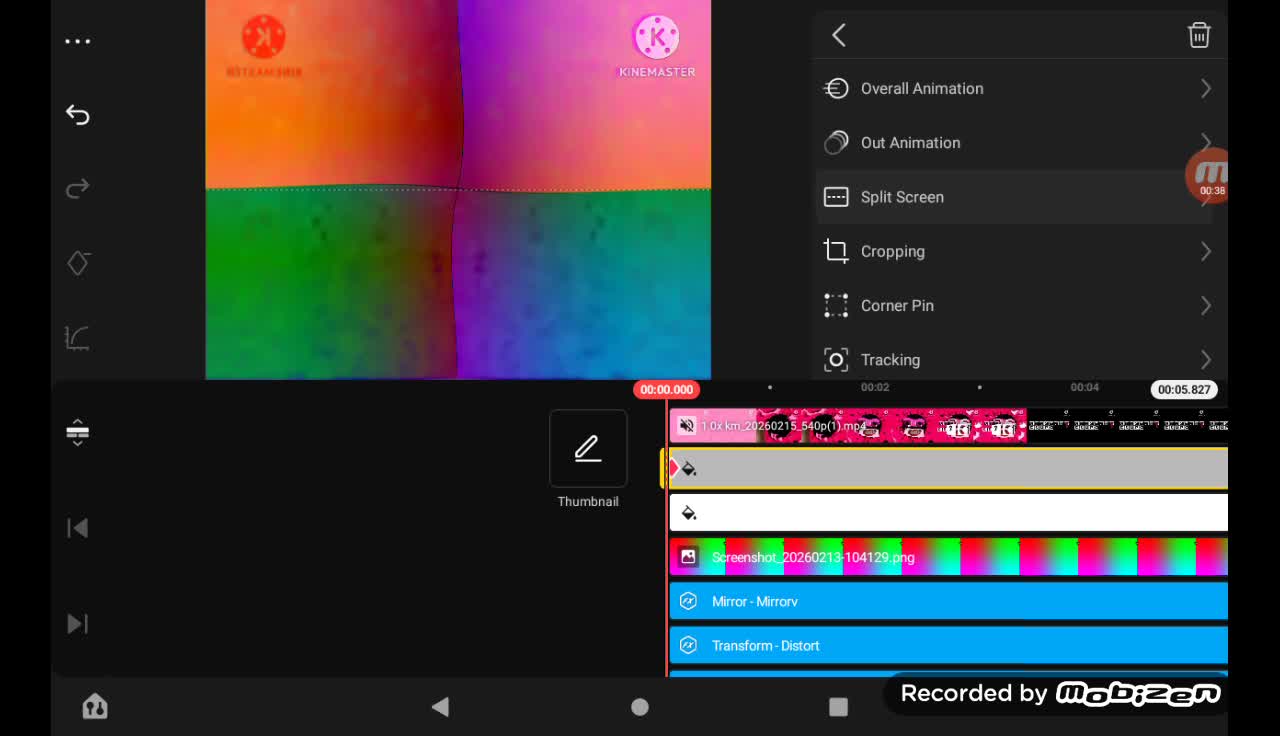Delete layer with trash can icon

click(x=1198, y=36)
